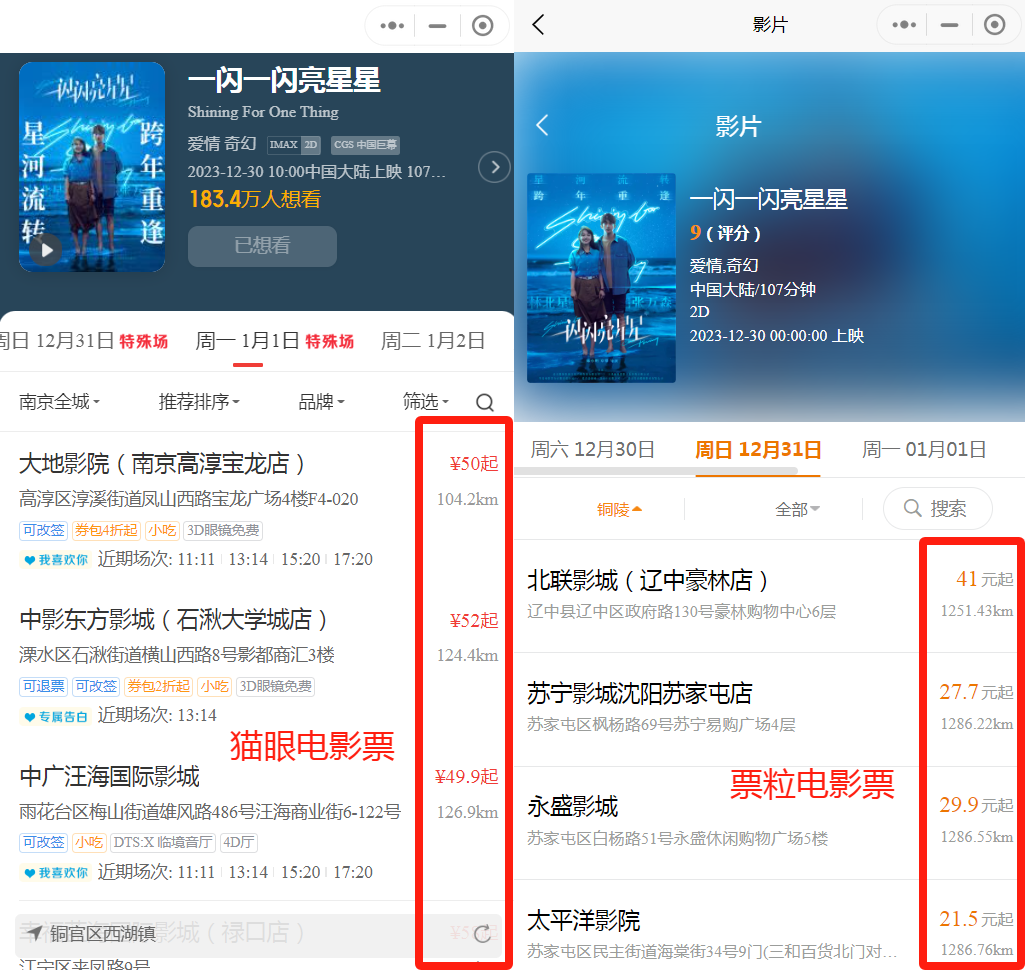Select 周六 12月30日 date tab in Piaoli
The width and height of the screenshot is (1025, 970).
pyautogui.click(x=592, y=450)
